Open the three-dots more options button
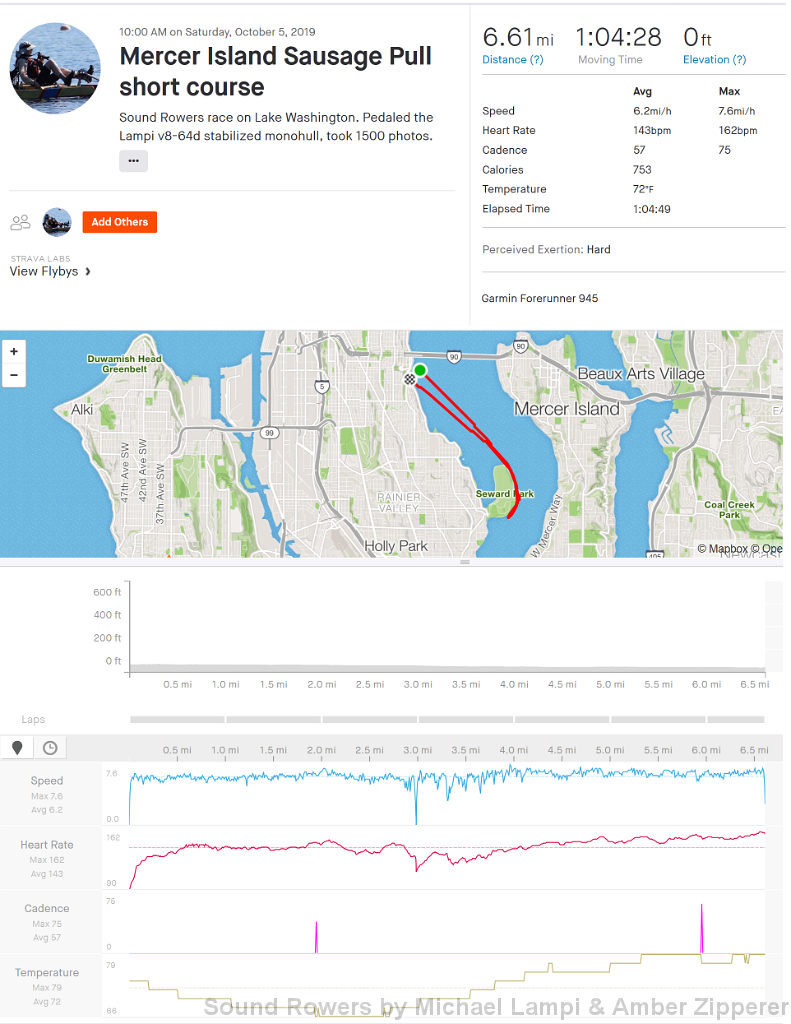 [133, 160]
